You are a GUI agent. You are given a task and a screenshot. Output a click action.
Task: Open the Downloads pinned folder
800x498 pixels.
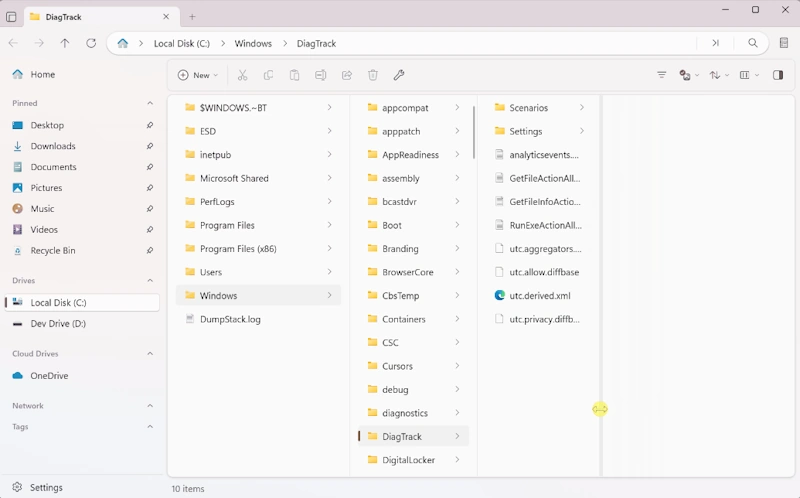tap(82, 146)
